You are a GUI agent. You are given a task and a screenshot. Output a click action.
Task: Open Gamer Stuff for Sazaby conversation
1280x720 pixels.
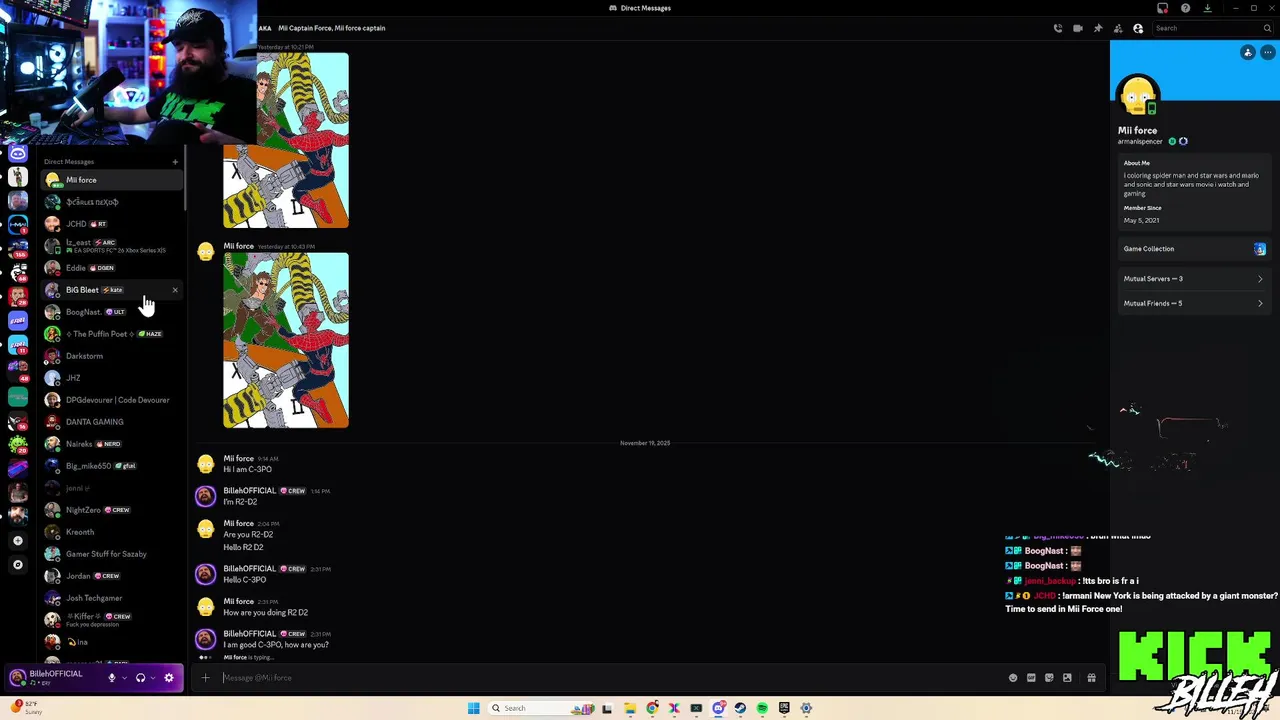112,554
